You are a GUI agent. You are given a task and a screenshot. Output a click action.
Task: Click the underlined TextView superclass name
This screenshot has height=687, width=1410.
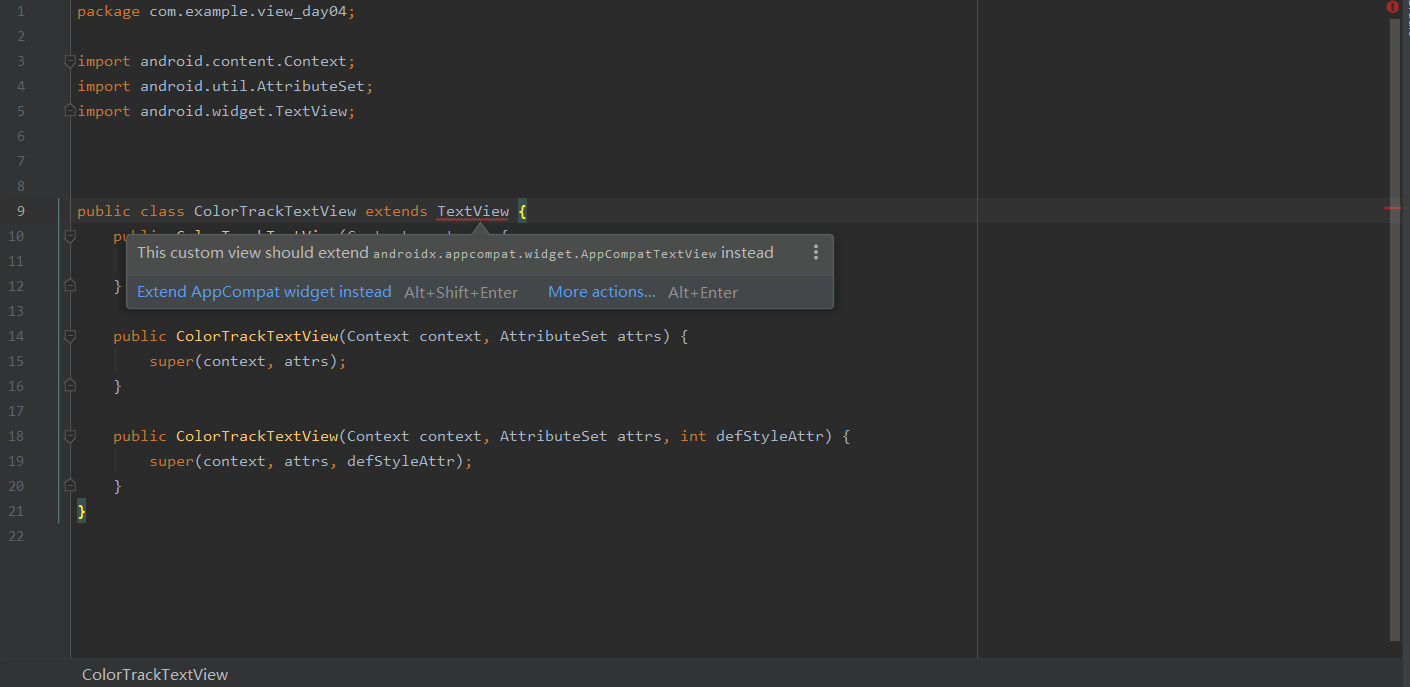(x=473, y=211)
